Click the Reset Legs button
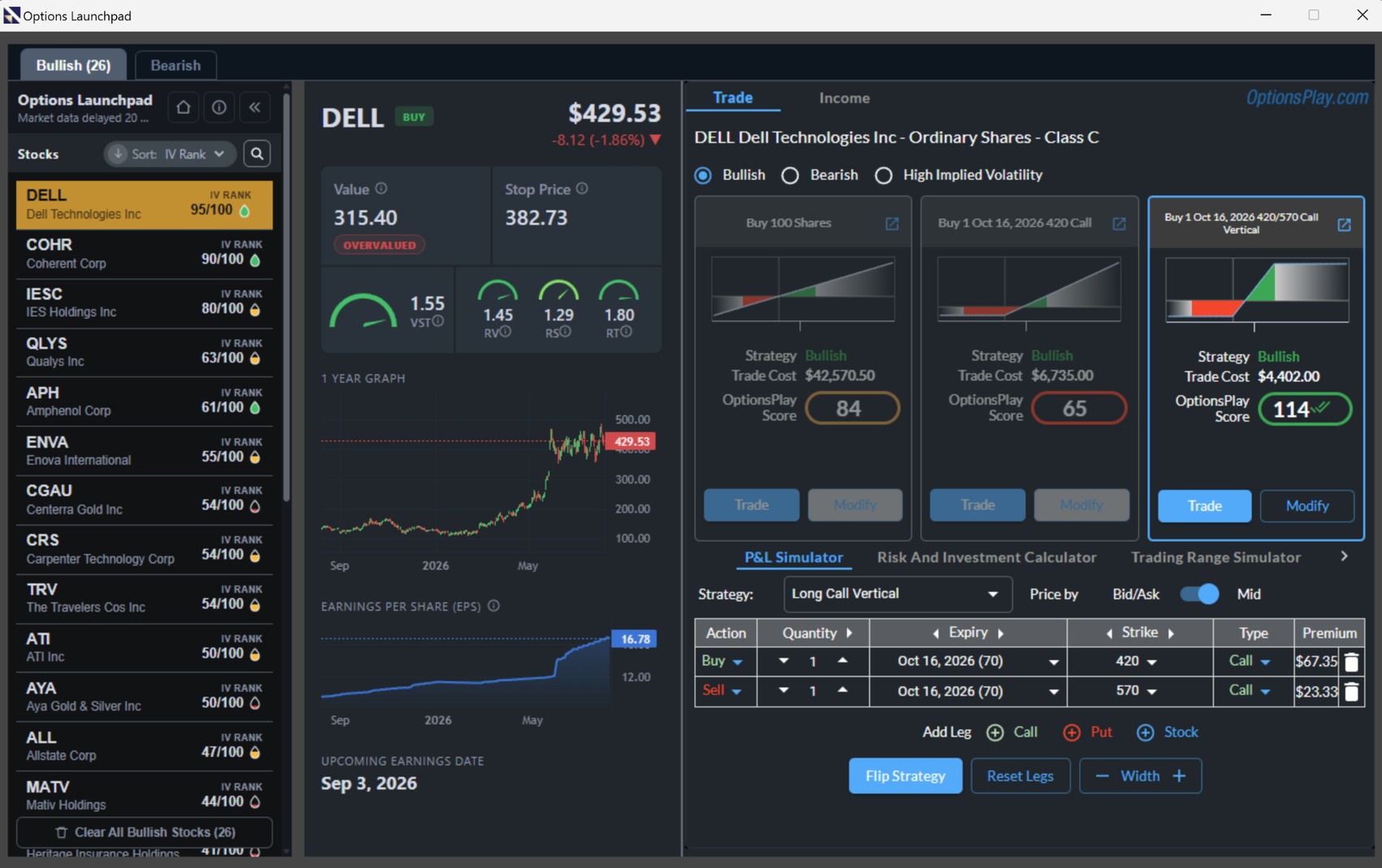Screen dimensions: 1382x868 pos(1020,776)
